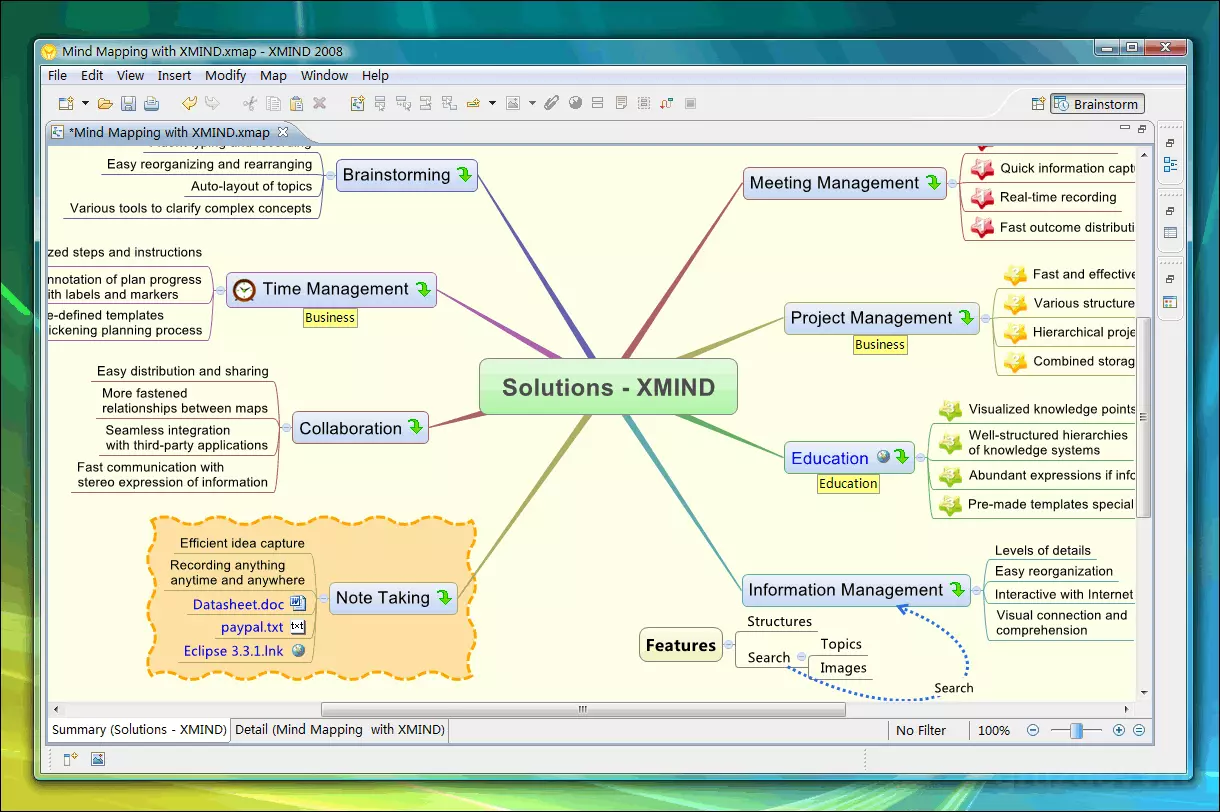Select the central Solutions - XMIND topic
The width and height of the screenshot is (1220, 812).
[x=608, y=387]
